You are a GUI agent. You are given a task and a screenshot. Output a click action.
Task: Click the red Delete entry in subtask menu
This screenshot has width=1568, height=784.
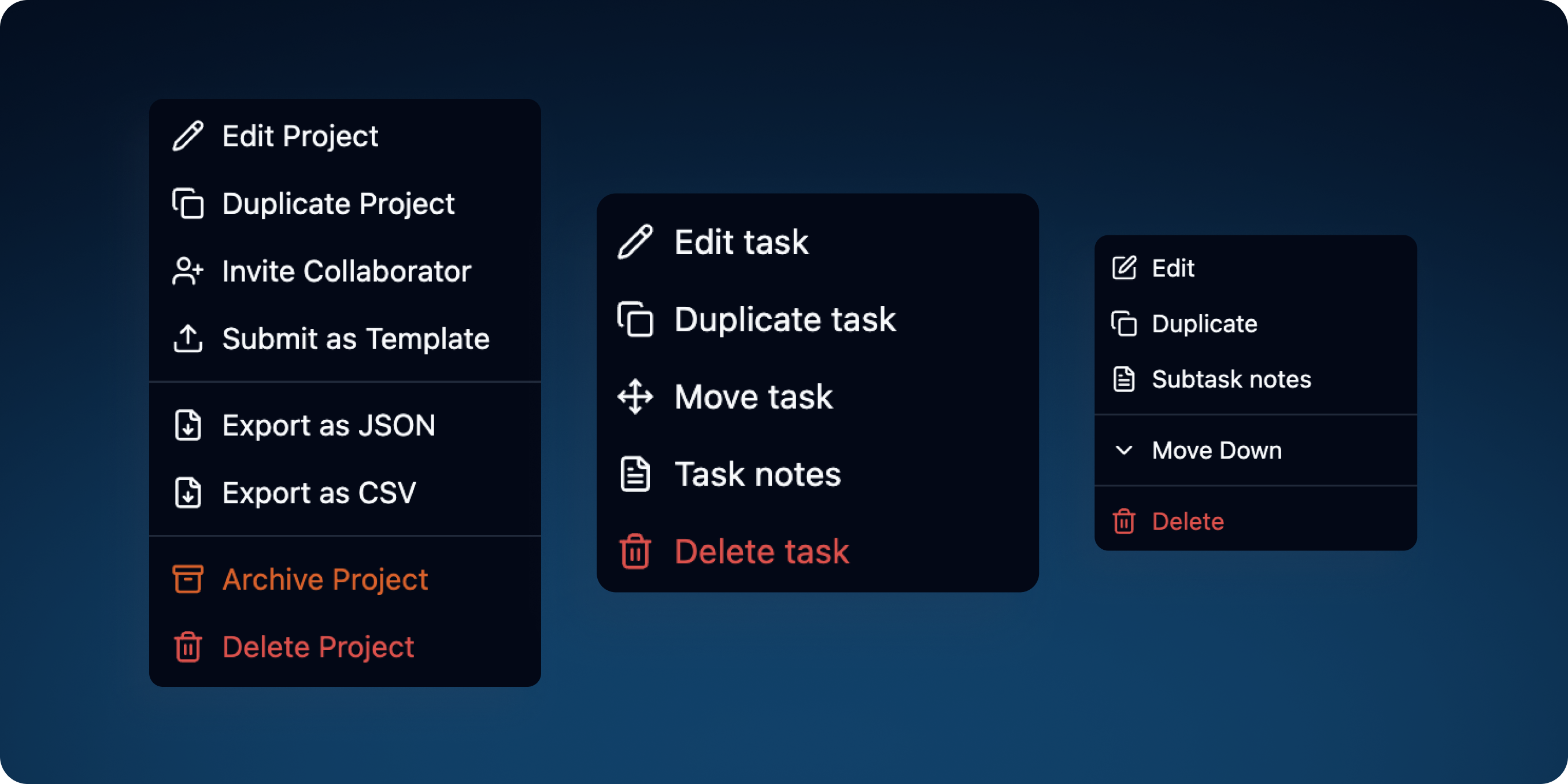1187,522
